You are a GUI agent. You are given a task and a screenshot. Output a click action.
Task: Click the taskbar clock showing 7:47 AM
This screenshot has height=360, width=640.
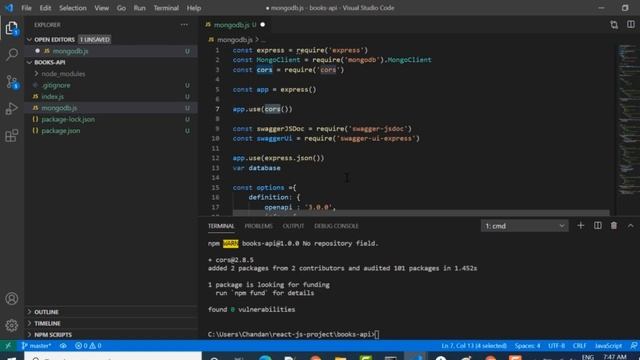[x=615, y=357]
